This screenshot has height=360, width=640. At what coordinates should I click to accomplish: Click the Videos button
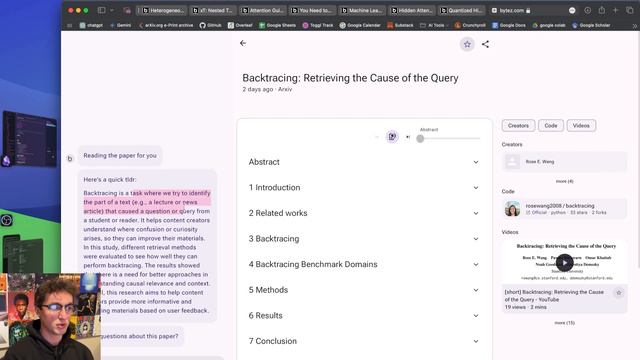[x=581, y=126]
